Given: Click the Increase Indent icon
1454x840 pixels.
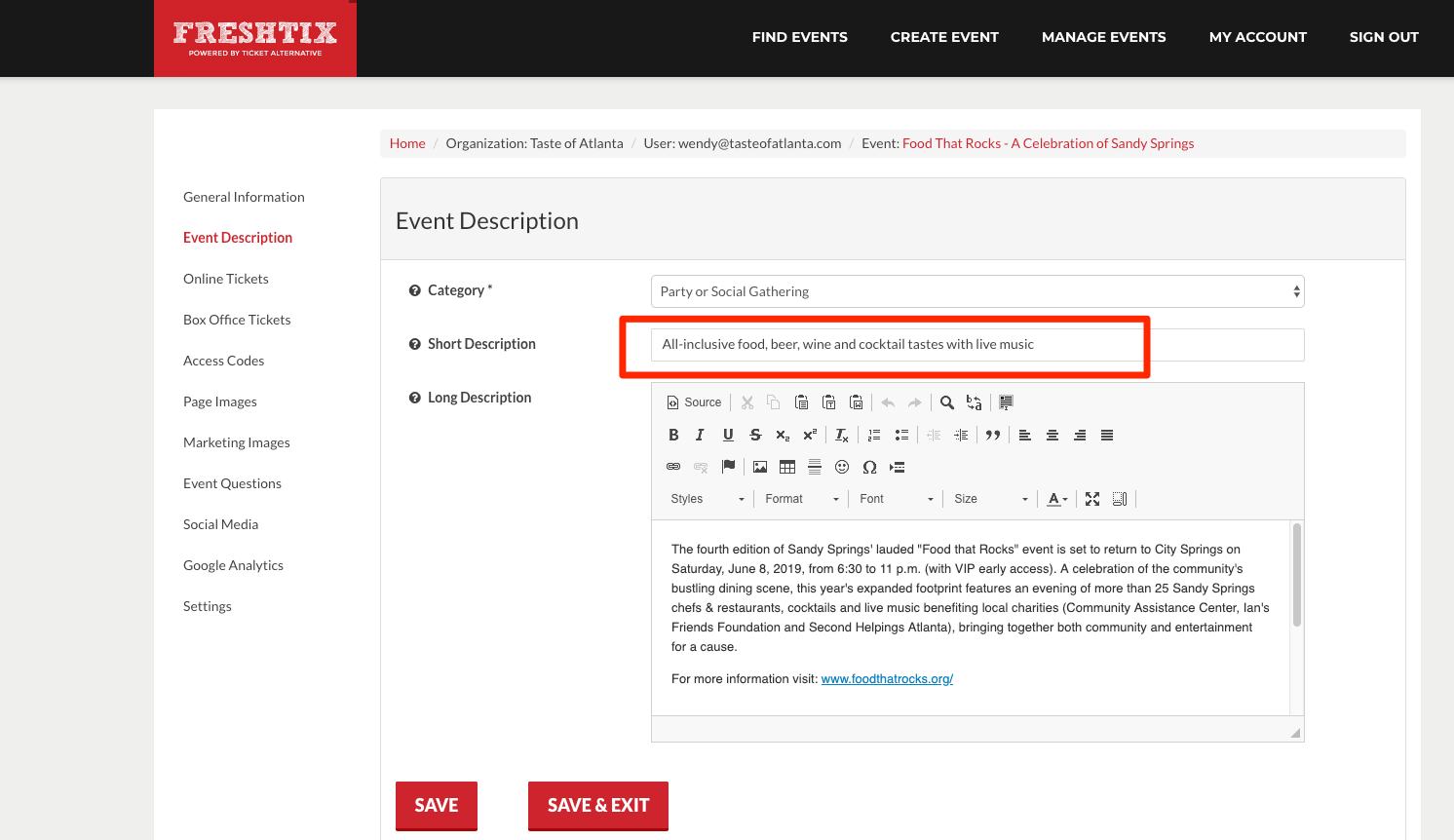Looking at the screenshot, I should [961, 435].
